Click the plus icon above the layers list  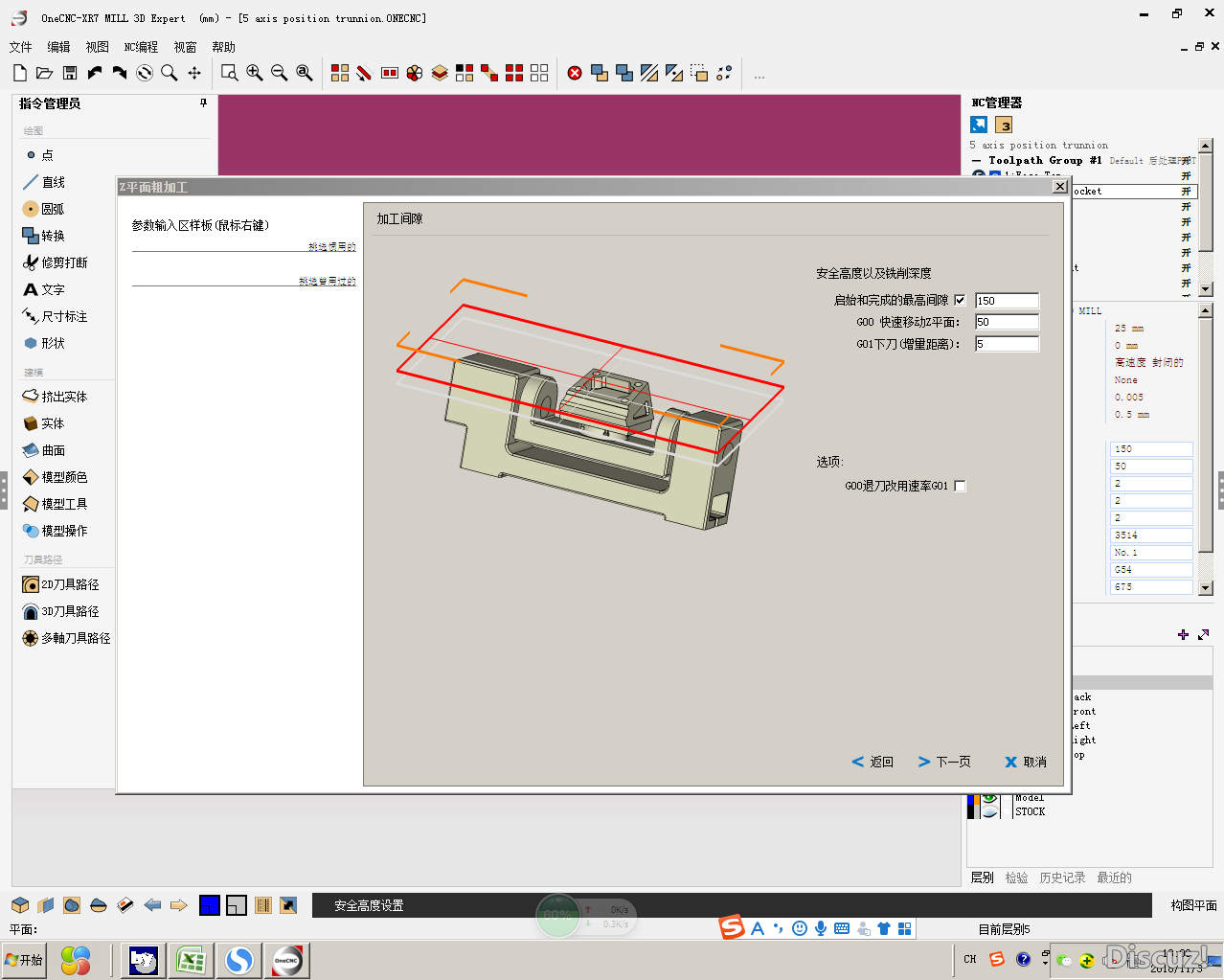tap(1184, 634)
